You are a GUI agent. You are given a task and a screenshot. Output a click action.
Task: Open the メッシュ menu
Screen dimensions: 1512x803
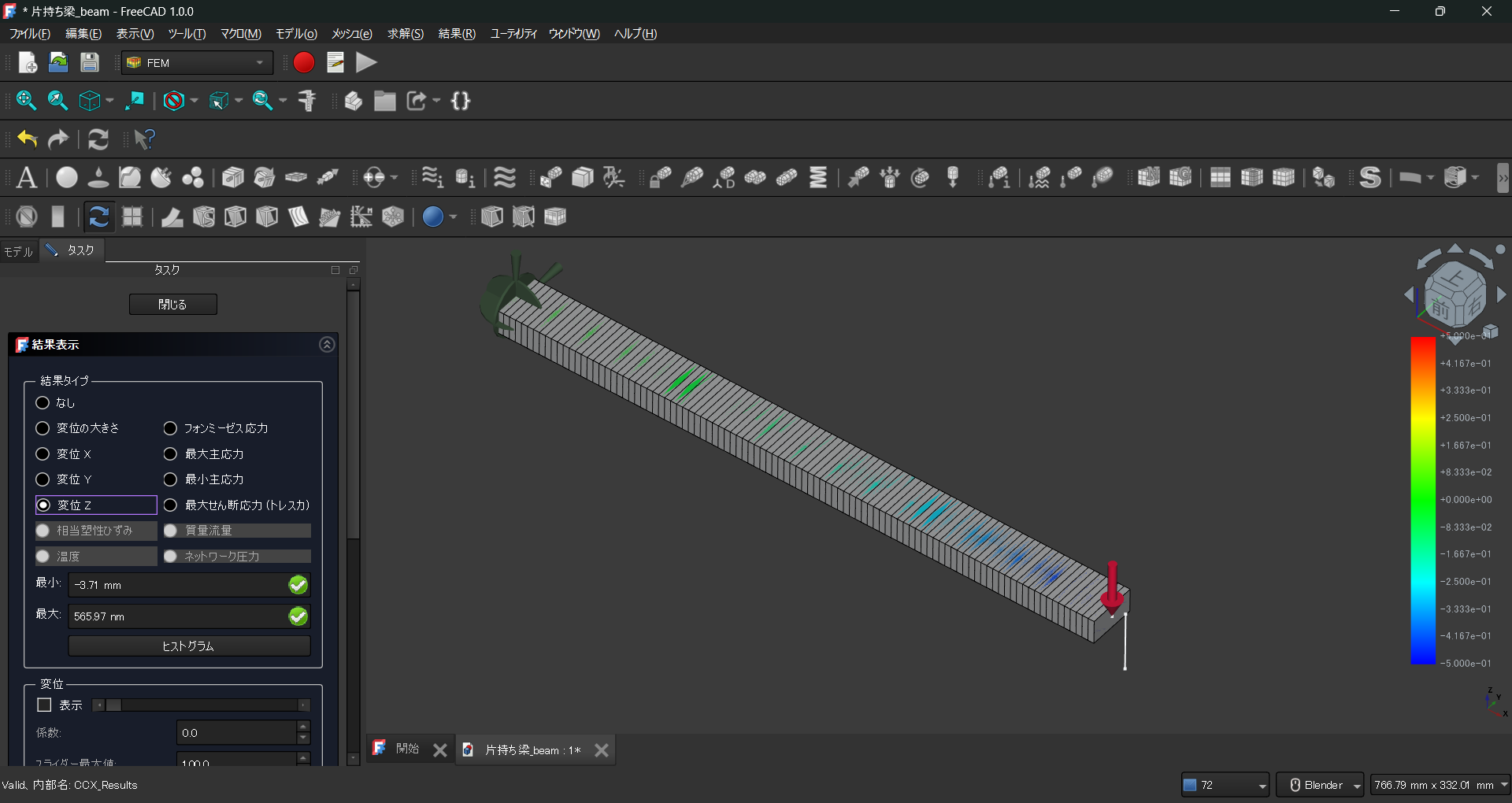tap(351, 34)
